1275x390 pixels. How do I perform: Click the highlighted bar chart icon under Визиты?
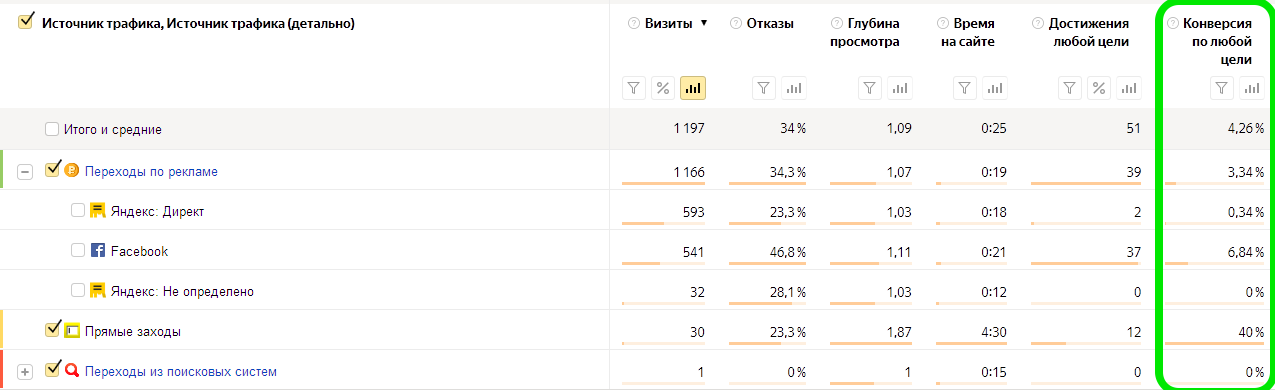693,88
